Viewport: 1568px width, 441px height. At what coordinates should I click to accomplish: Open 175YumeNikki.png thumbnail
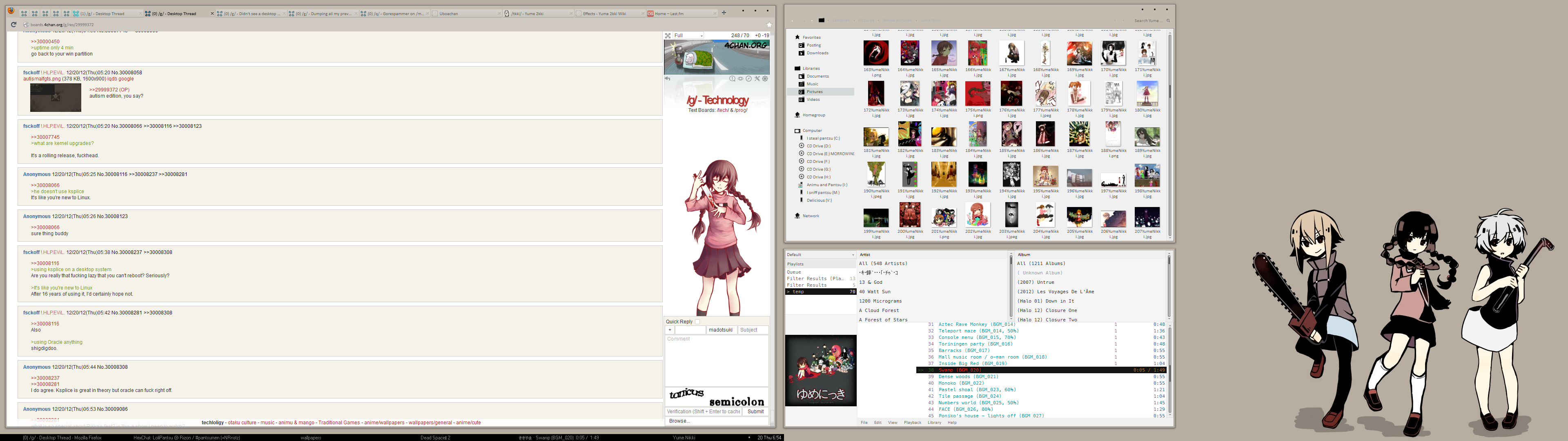[x=978, y=94]
